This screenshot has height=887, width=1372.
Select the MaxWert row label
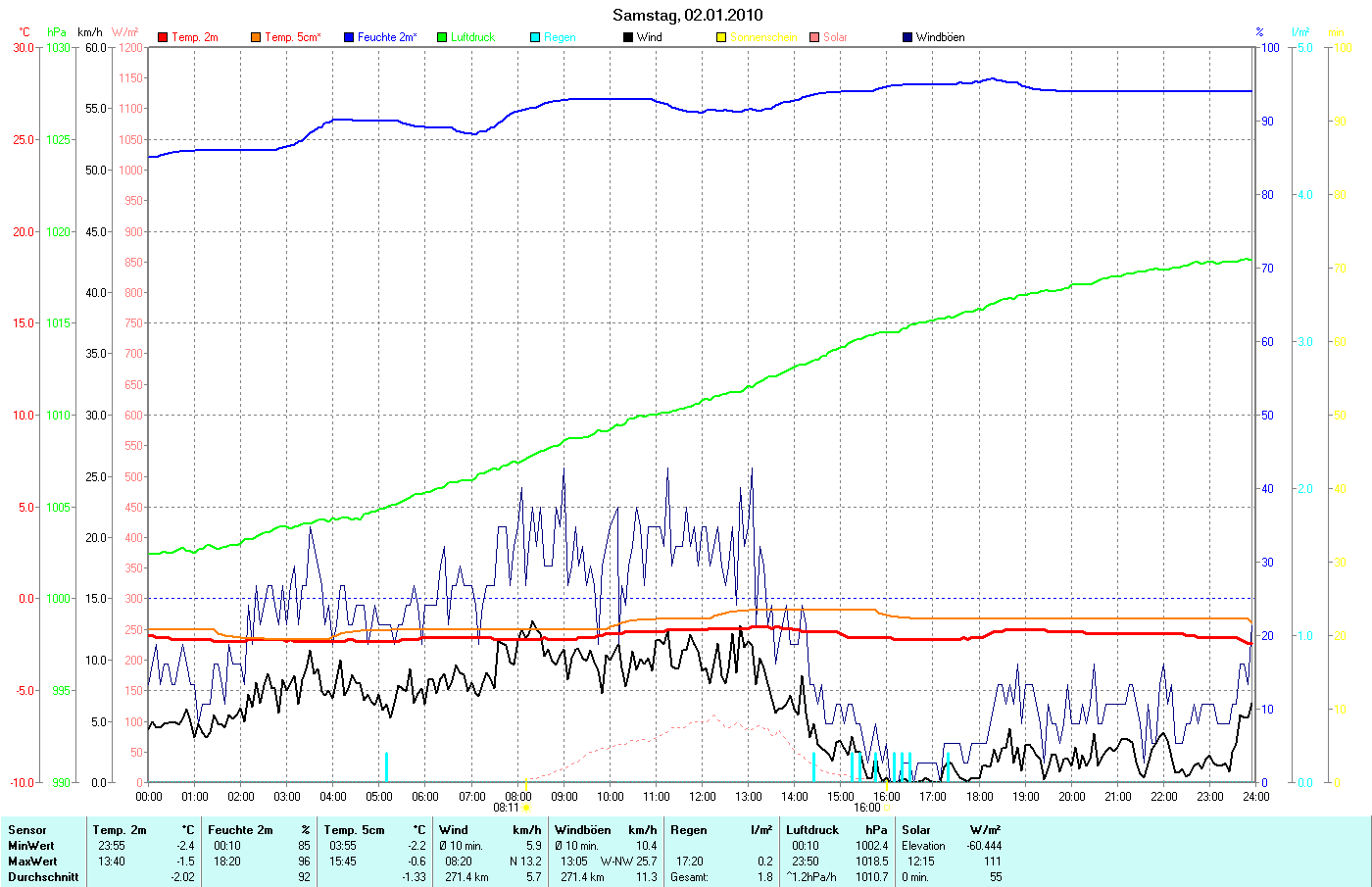click(32, 862)
